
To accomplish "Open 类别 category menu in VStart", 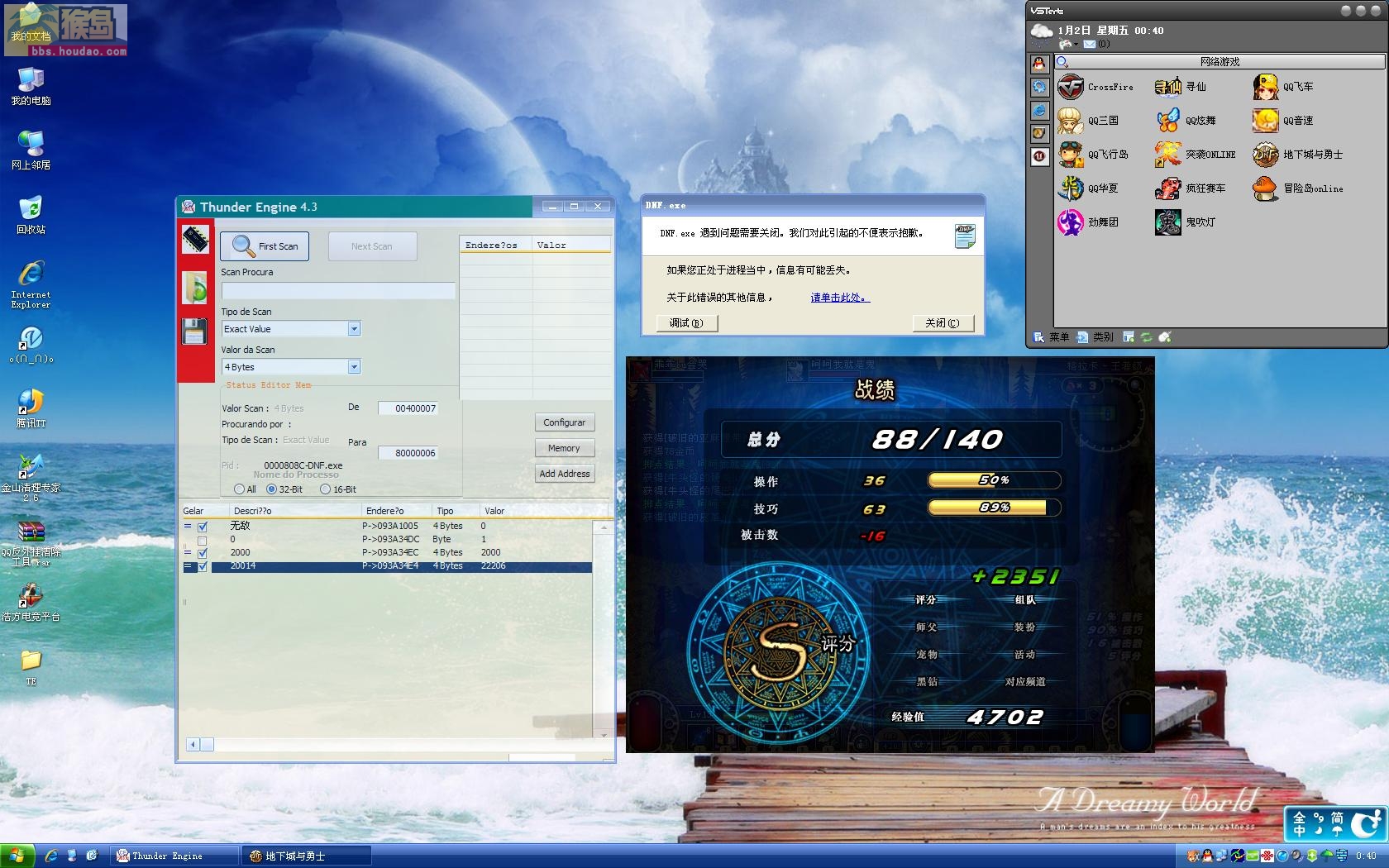I will click(1095, 337).
